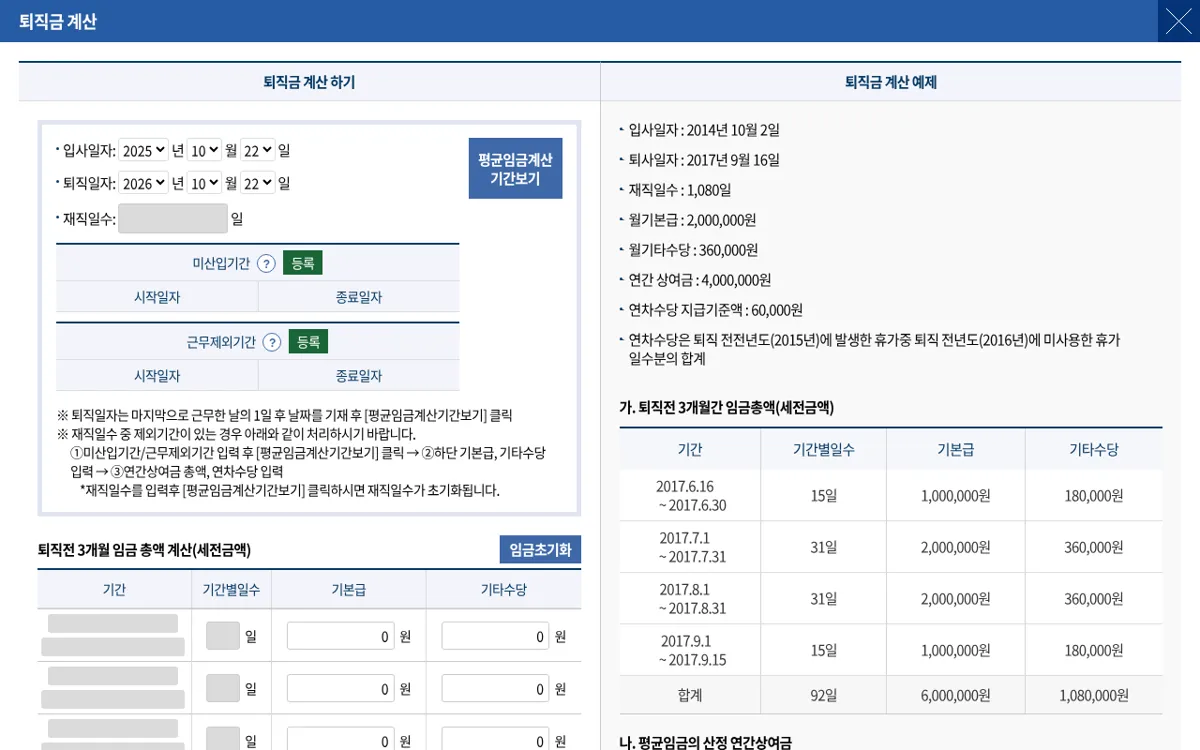The width and height of the screenshot is (1200, 750).
Task: Click 기간별일수 header in example table
Action: coord(824,449)
